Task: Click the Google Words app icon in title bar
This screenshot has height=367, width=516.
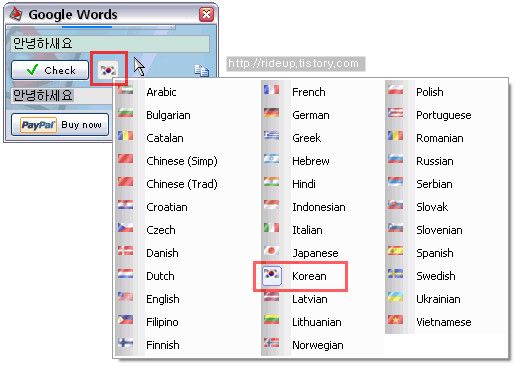Action: (x=15, y=14)
